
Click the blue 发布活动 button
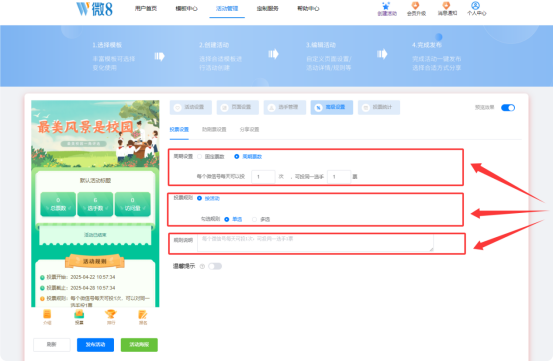(95, 345)
